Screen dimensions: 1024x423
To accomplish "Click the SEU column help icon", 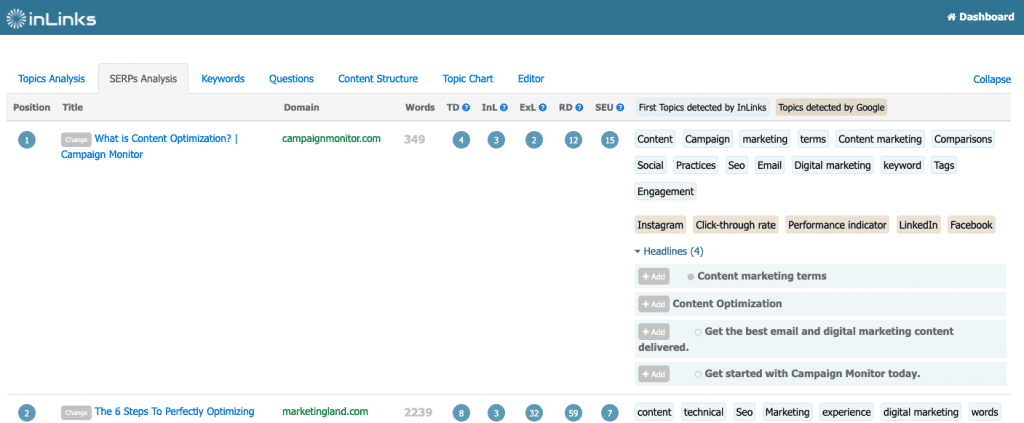I will (x=621, y=108).
